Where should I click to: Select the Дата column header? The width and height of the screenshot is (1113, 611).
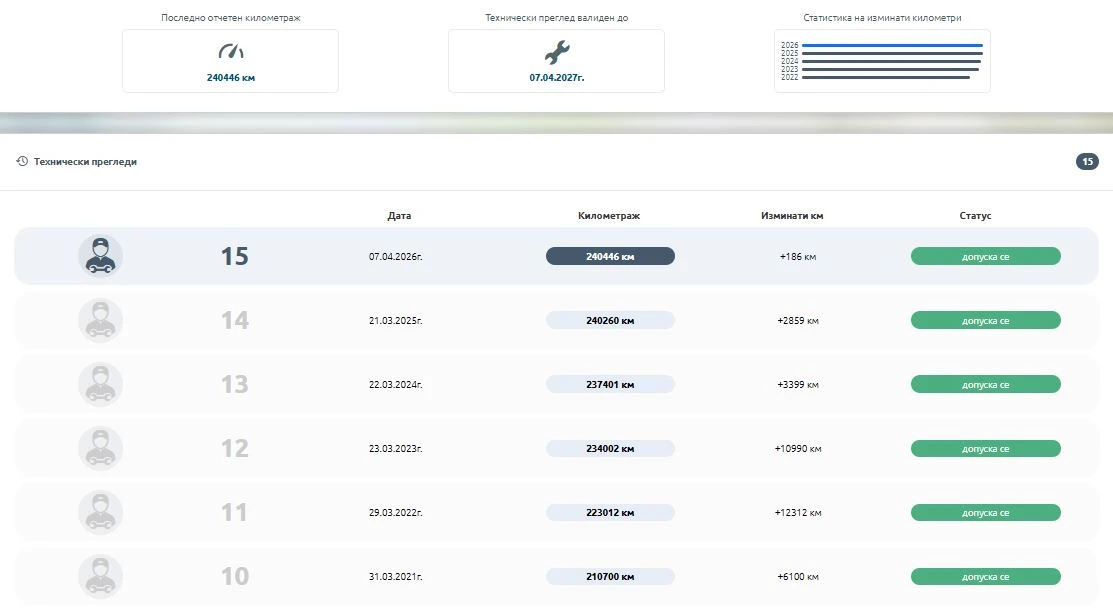pos(399,216)
